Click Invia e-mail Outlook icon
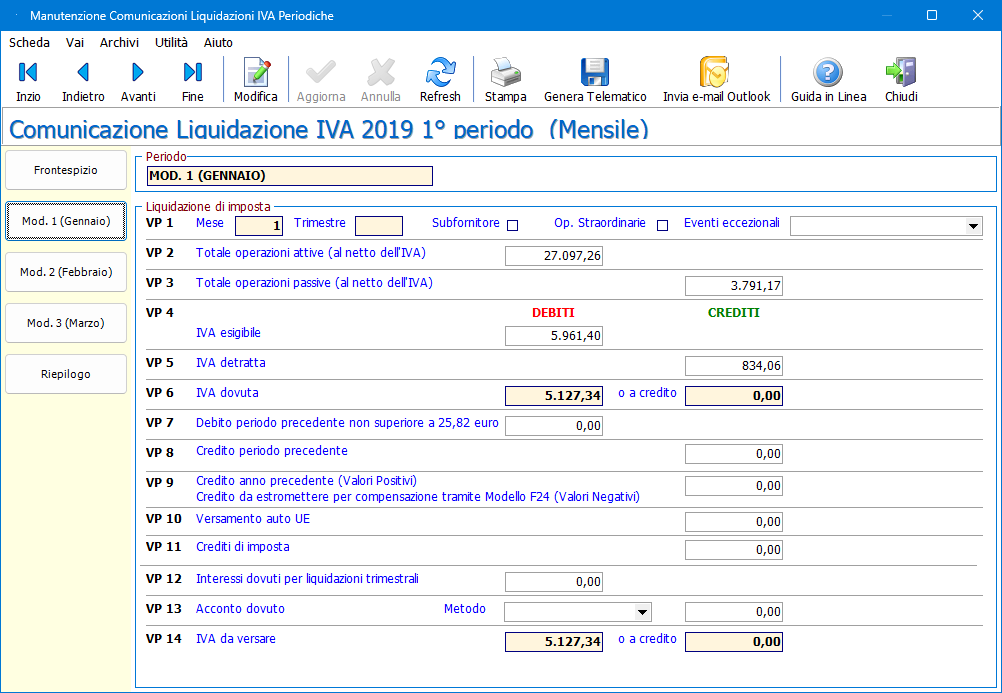This screenshot has height=693, width=1002. pyautogui.click(x=714, y=72)
